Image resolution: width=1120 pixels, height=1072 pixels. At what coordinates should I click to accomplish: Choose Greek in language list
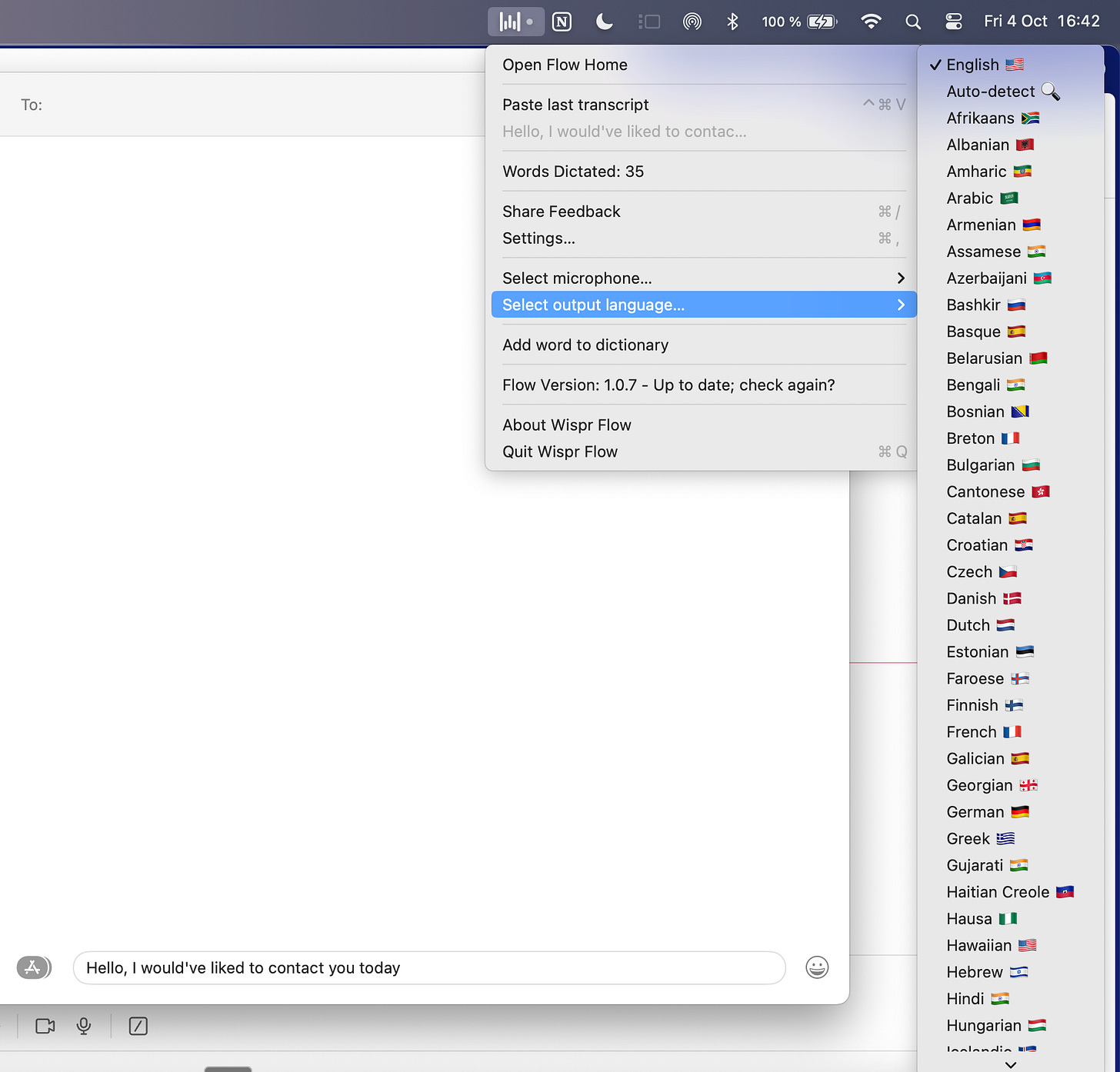tap(1011, 839)
